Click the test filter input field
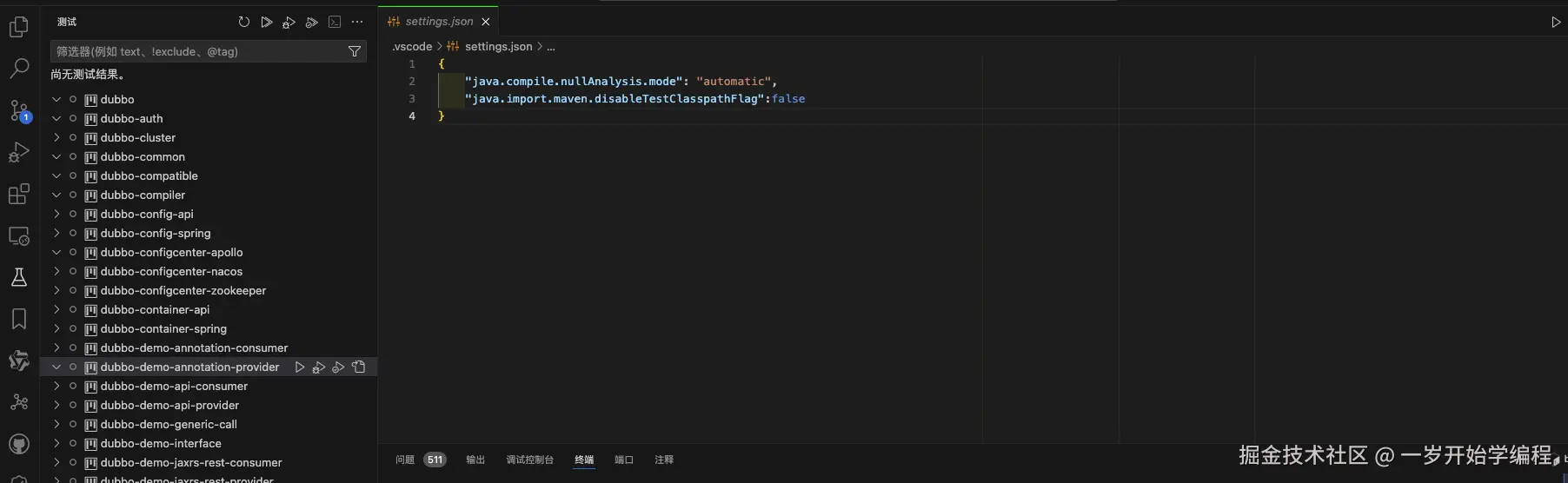 point(198,51)
